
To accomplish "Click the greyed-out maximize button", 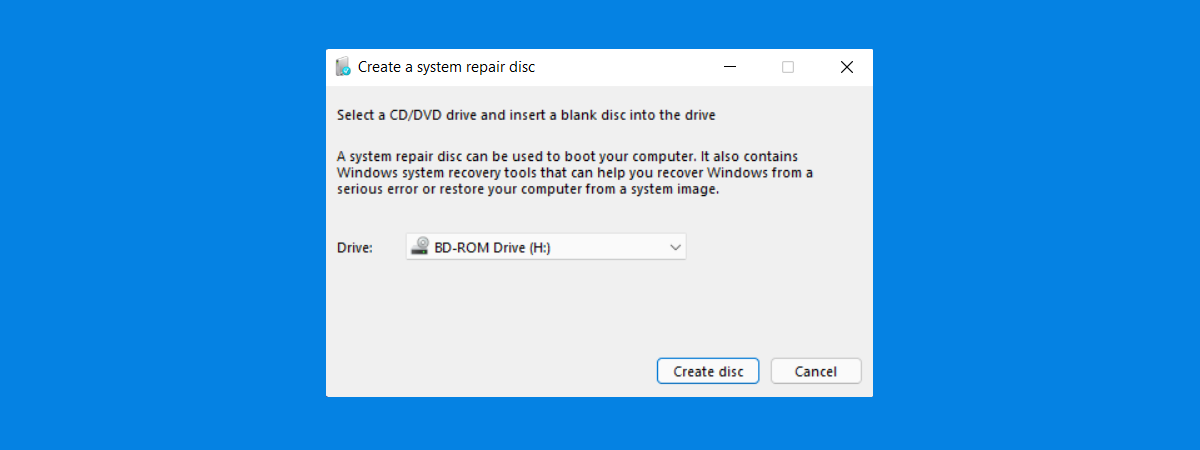I will [788, 67].
